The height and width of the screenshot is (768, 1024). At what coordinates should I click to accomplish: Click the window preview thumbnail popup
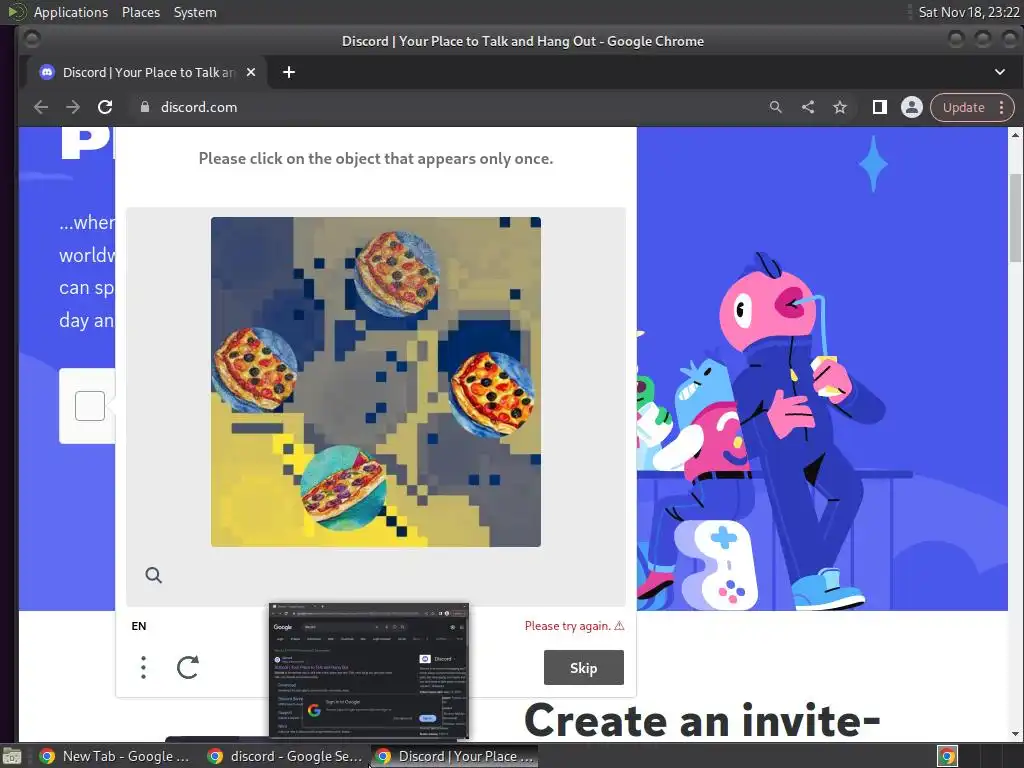369,671
